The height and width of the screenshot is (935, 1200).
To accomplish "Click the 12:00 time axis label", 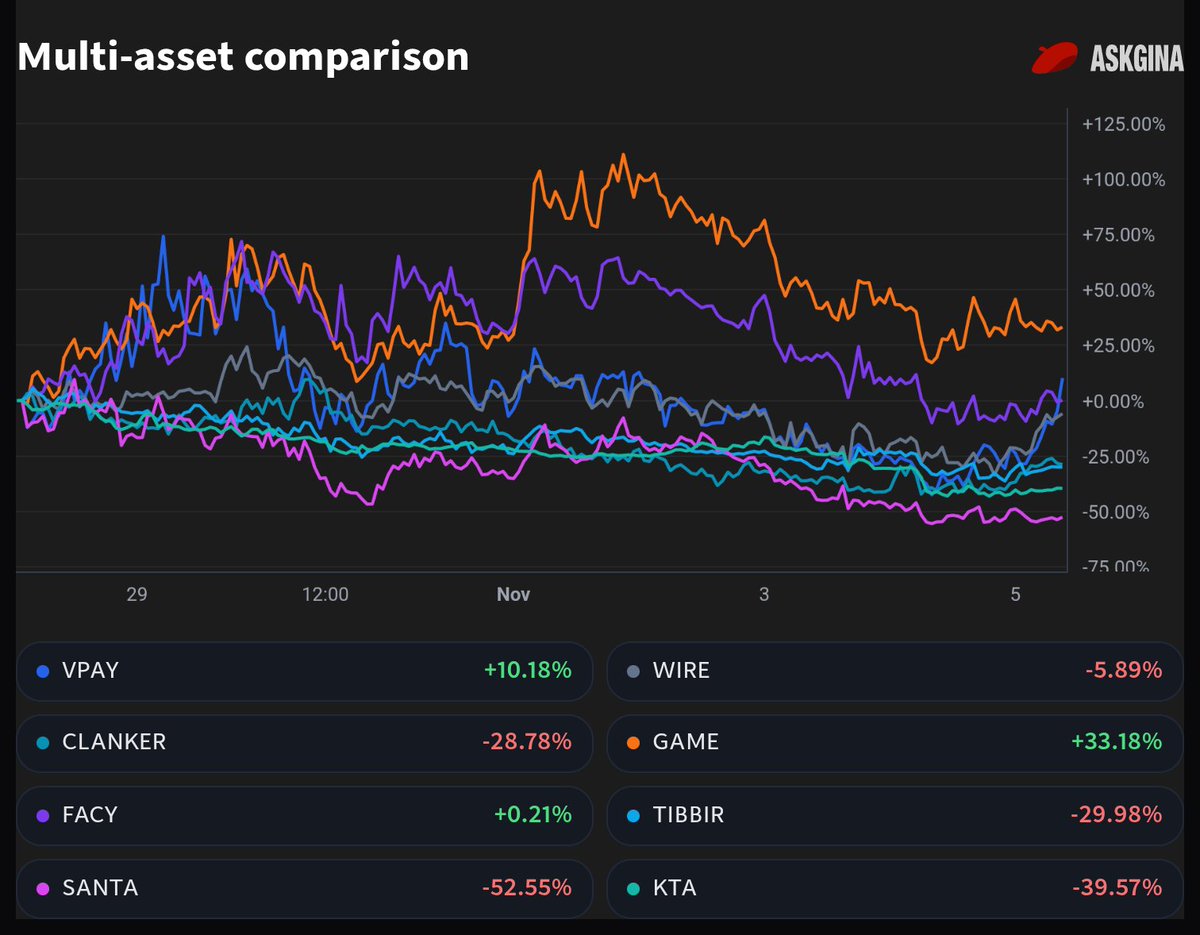I will point(325,594).
